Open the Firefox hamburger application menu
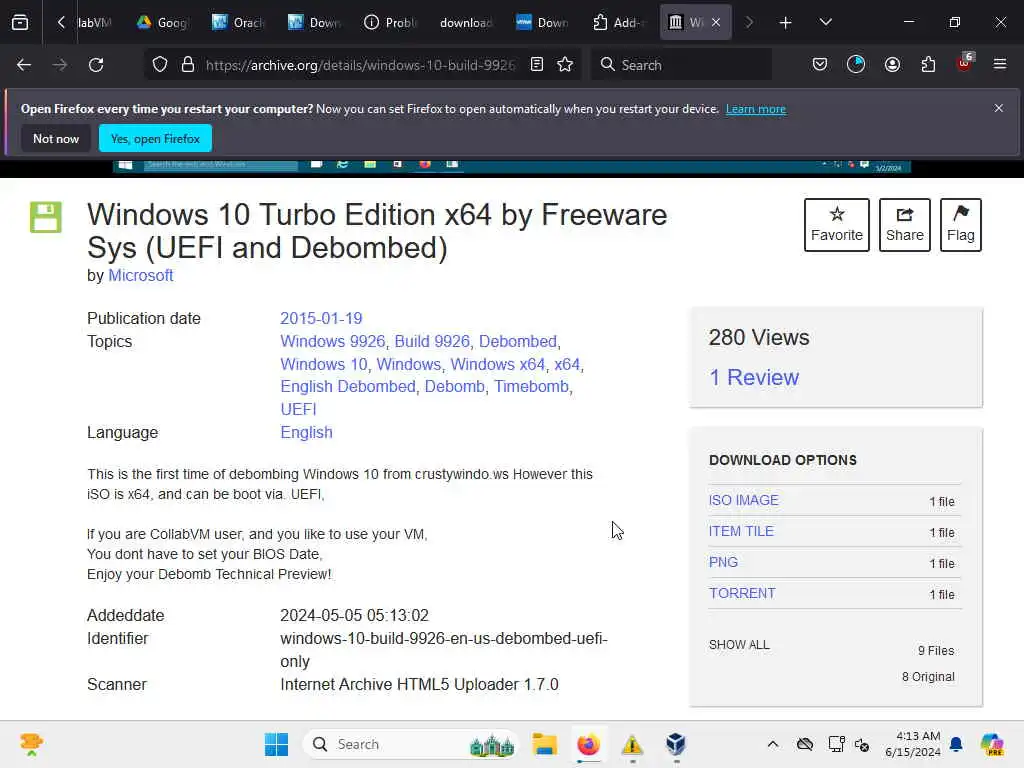 pyautogui.click(x=1000, y=65)
